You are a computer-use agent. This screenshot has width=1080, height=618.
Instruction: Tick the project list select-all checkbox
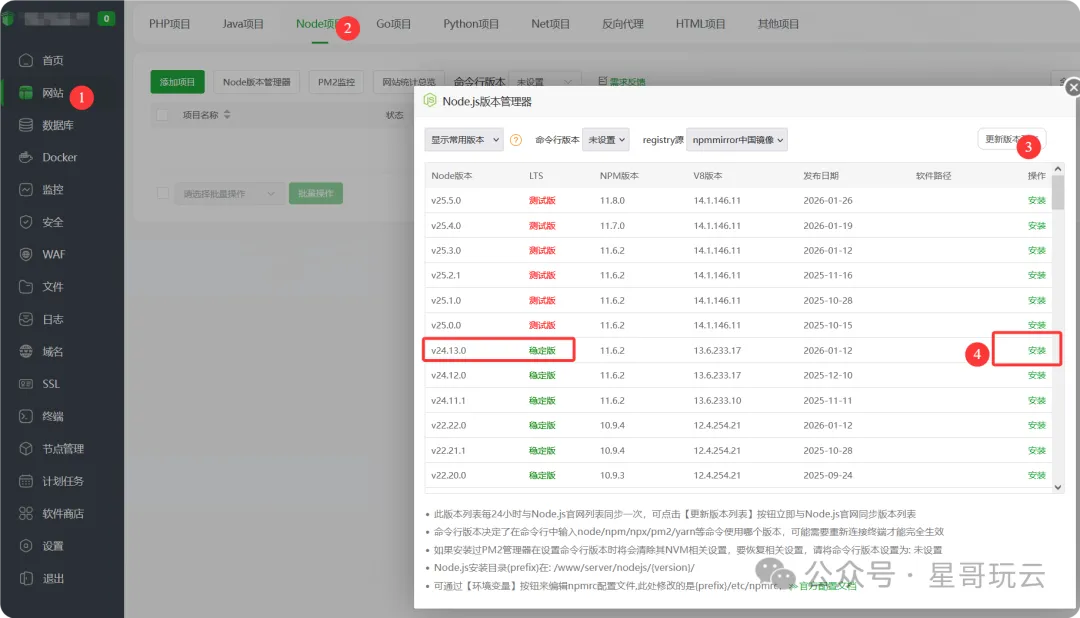[x=161, y=114]
